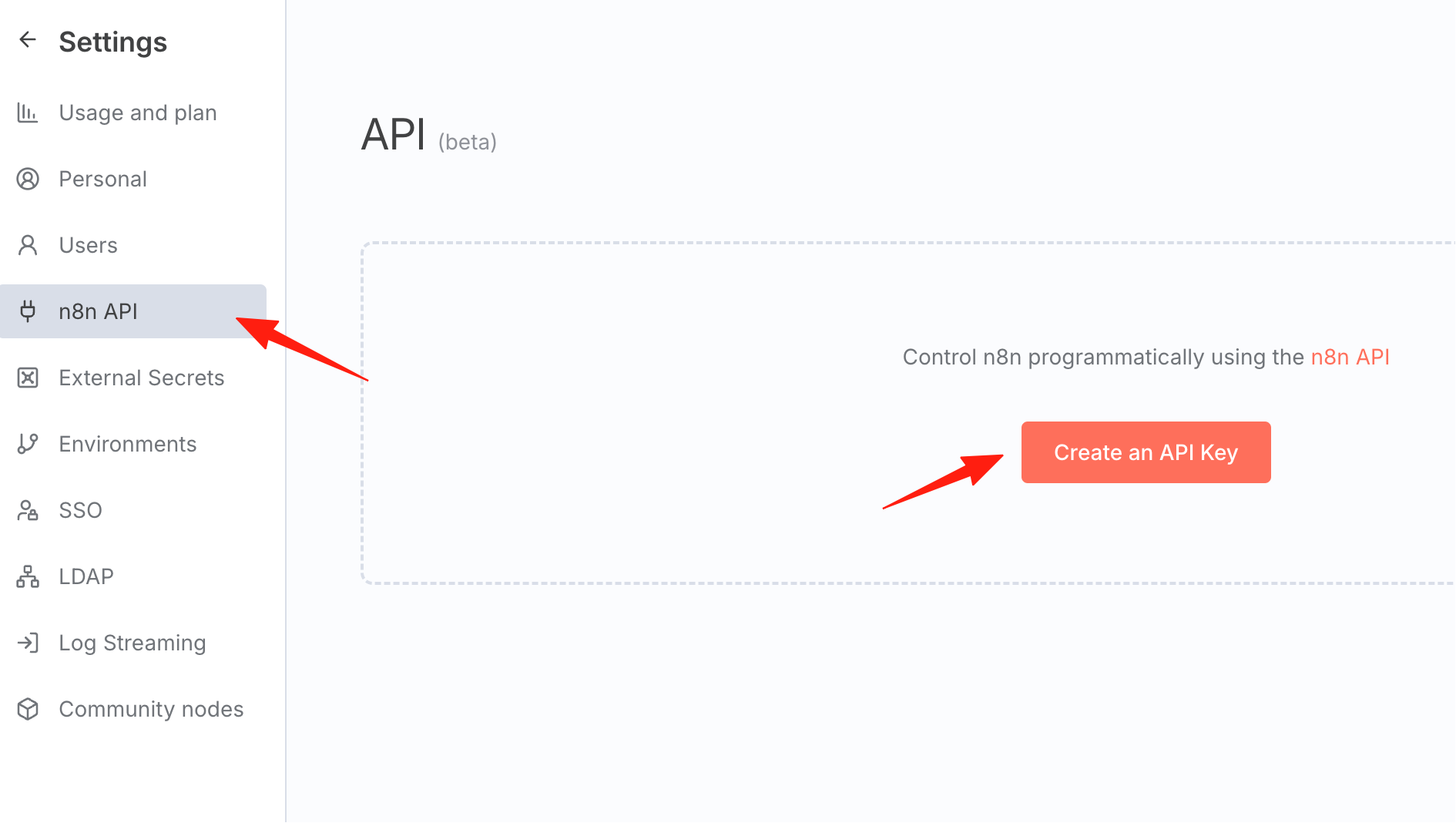
Task: Click the Community nodes cube icon
Action: (28, 709)
